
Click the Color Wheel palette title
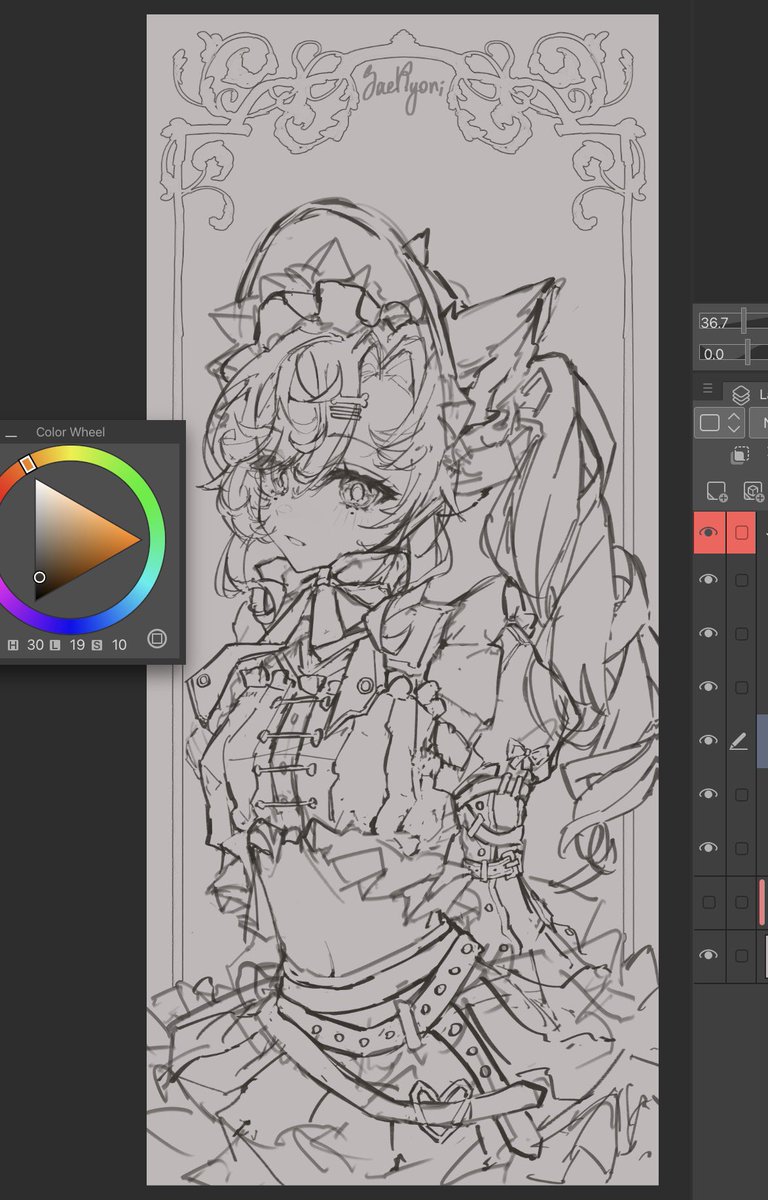point(70,432)
